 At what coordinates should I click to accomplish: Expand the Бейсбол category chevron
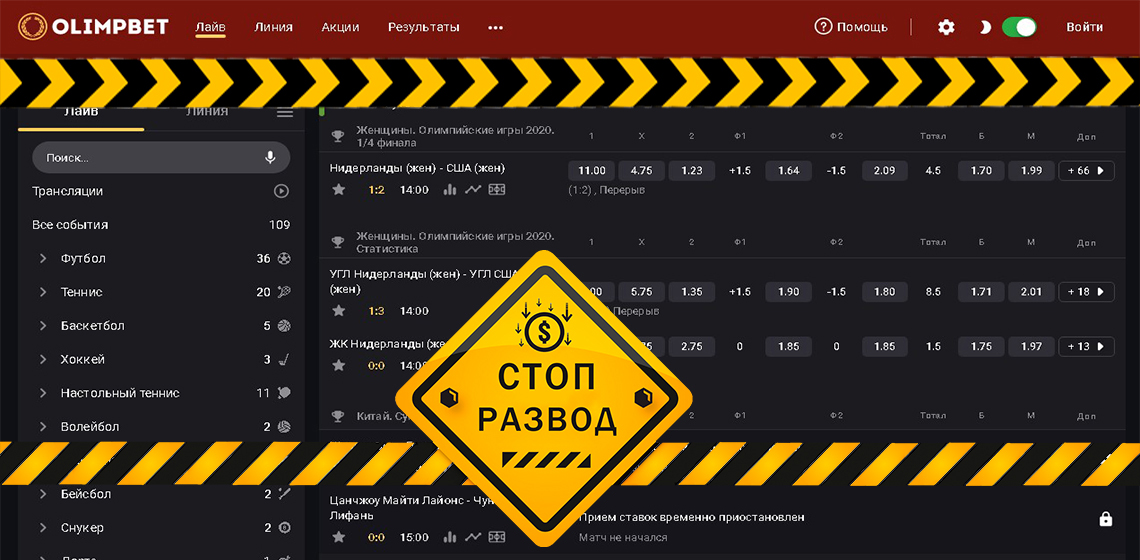coord(44,494)
